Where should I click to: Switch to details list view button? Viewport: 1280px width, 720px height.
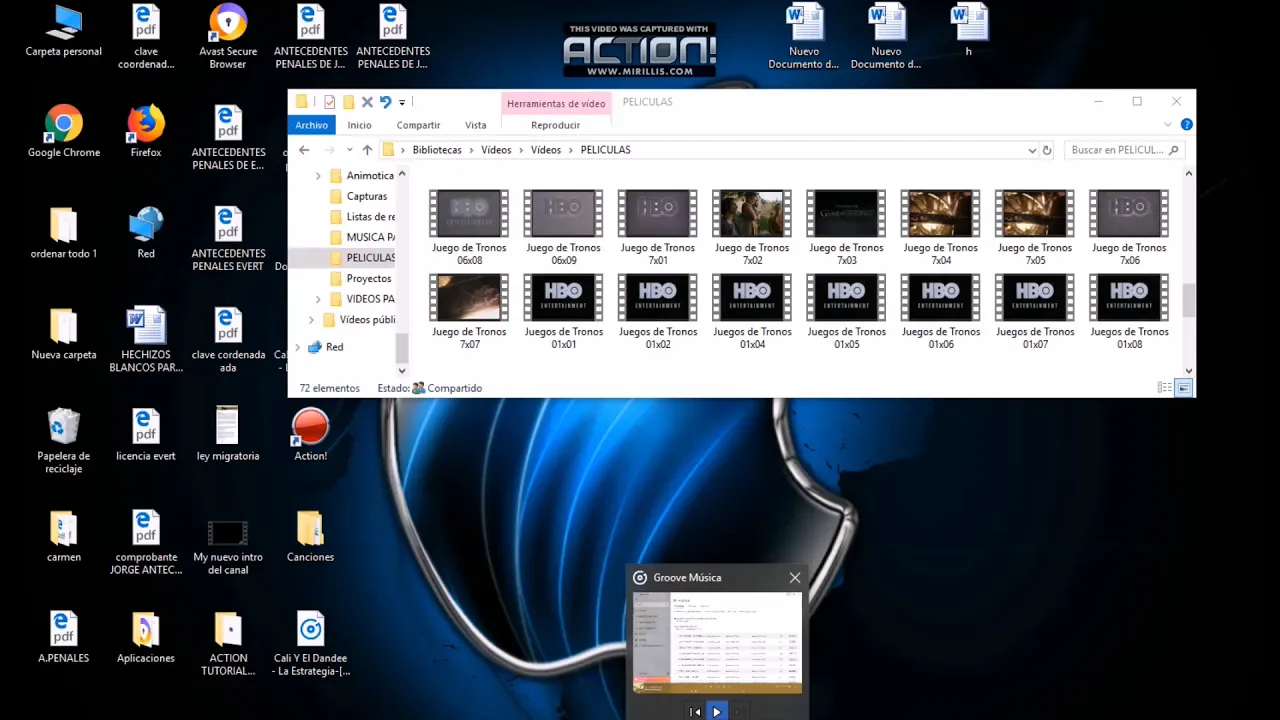(1164, 388)
